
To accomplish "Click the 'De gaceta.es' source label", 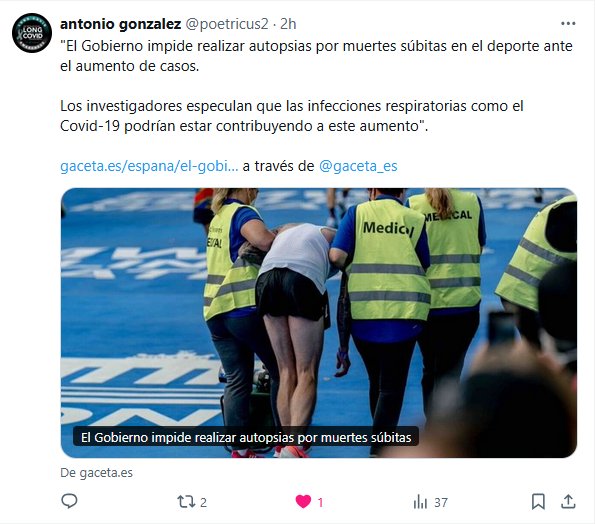I will (97, 473).
